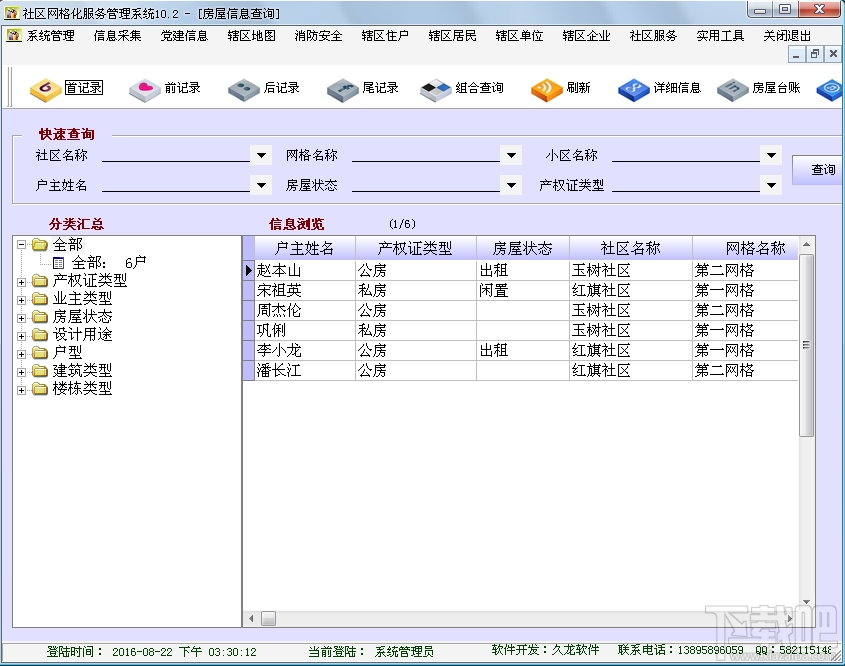
Task: Open the 房屋状态 dropdown list
Action: (511, 182)
